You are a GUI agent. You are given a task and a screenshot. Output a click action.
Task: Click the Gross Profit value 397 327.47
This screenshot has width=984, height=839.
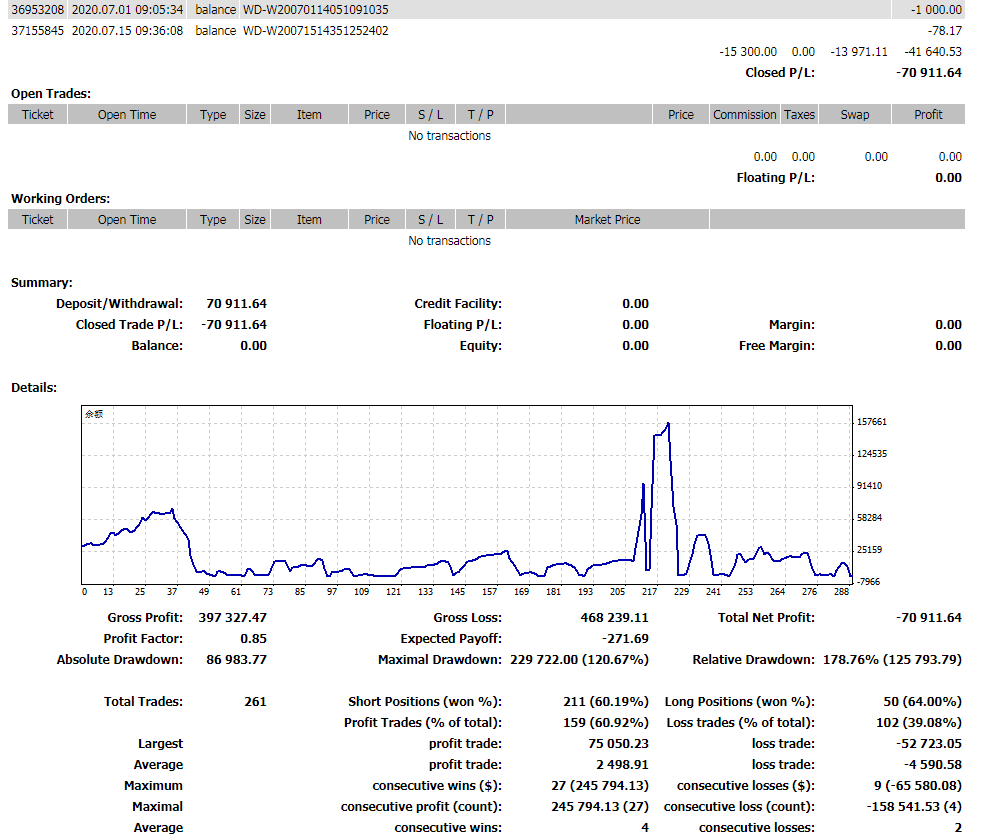[x=232, y=618]
